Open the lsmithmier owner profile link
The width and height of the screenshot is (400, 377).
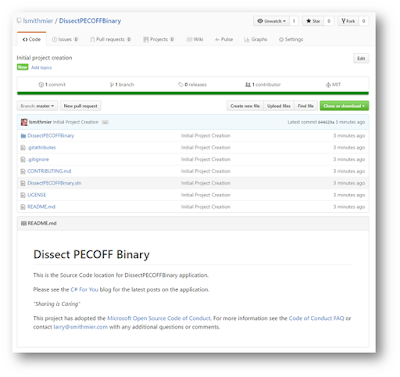point(38,21)
